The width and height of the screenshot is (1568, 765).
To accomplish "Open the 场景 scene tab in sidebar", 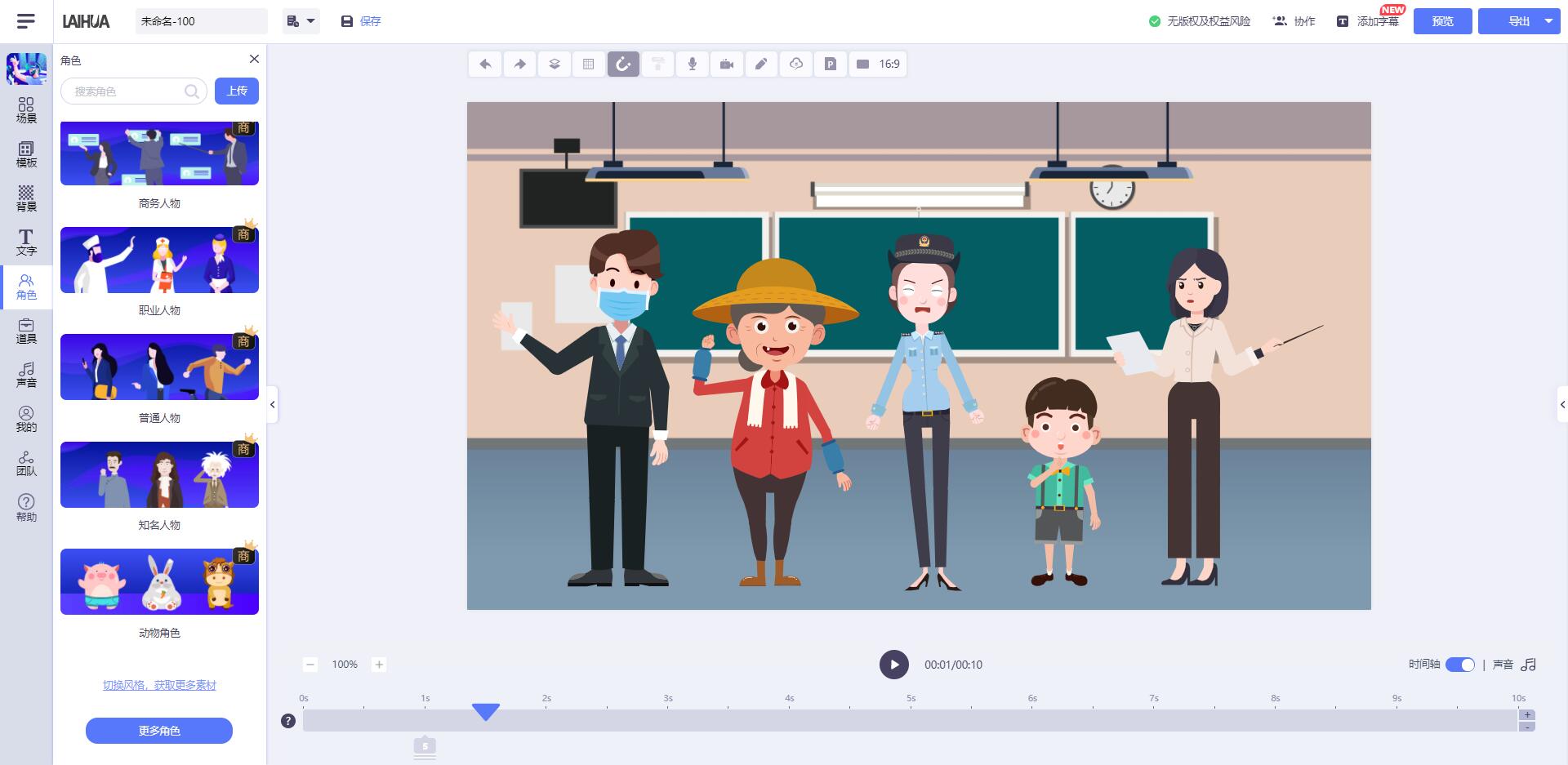I will (x=26, y=110).
